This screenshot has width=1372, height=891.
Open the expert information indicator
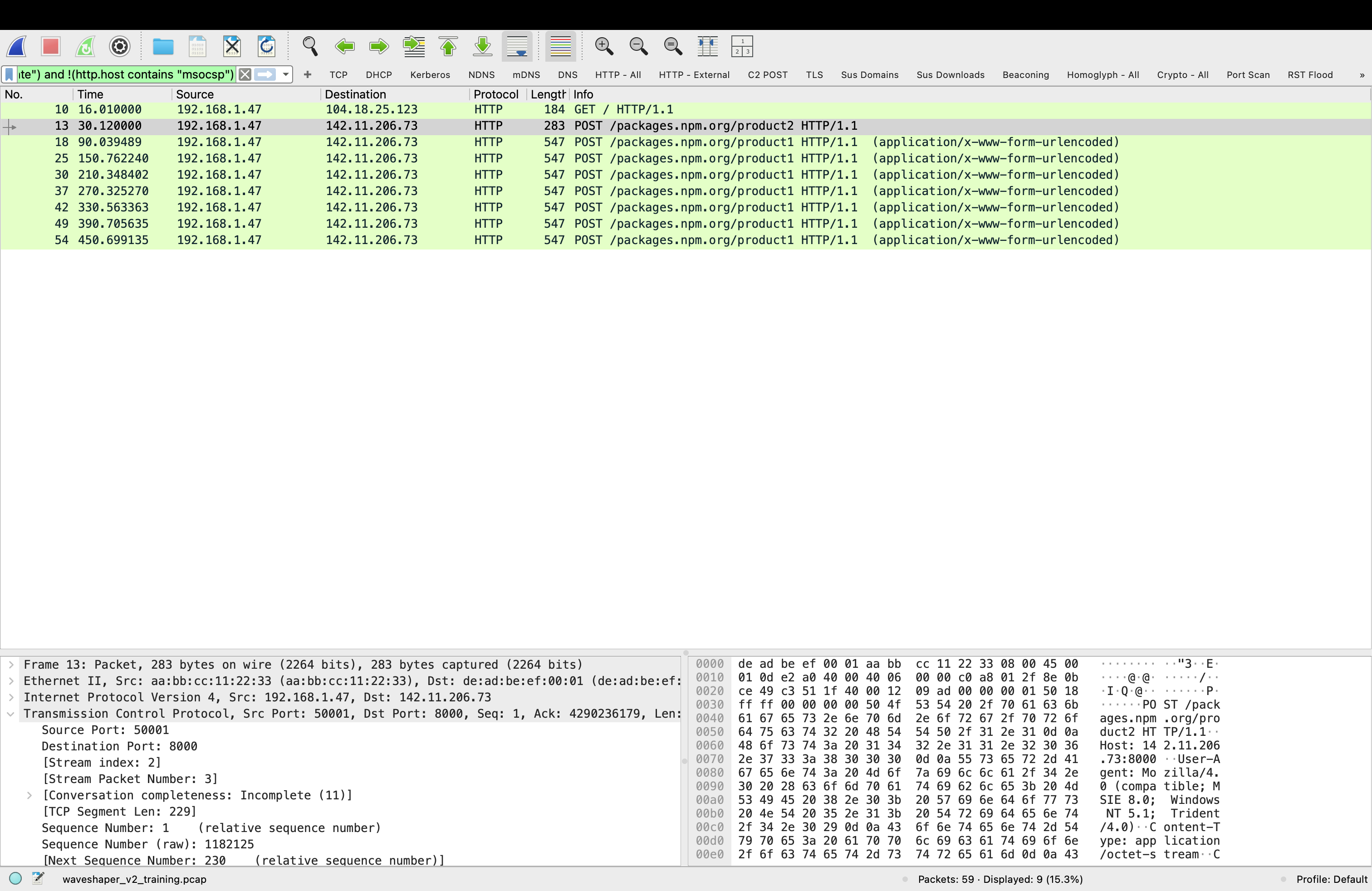pyautogui.click(x=15, y=879)
